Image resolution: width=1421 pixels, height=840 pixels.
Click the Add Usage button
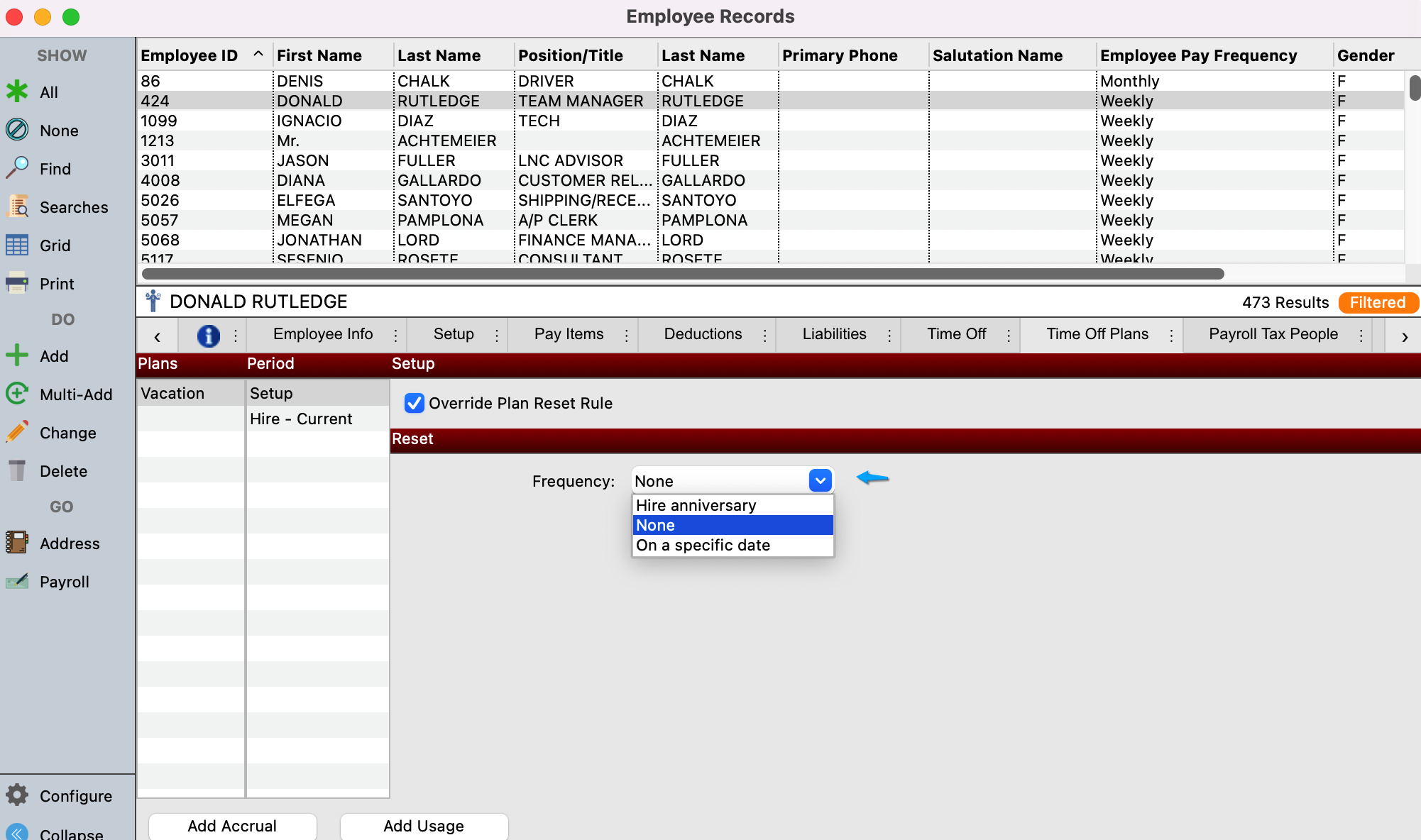coord(424,826)
